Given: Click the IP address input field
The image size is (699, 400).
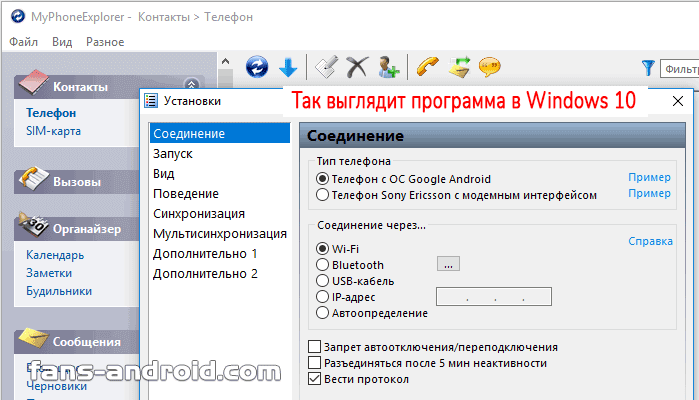Looking at the screenshot, I should (494, 297).
